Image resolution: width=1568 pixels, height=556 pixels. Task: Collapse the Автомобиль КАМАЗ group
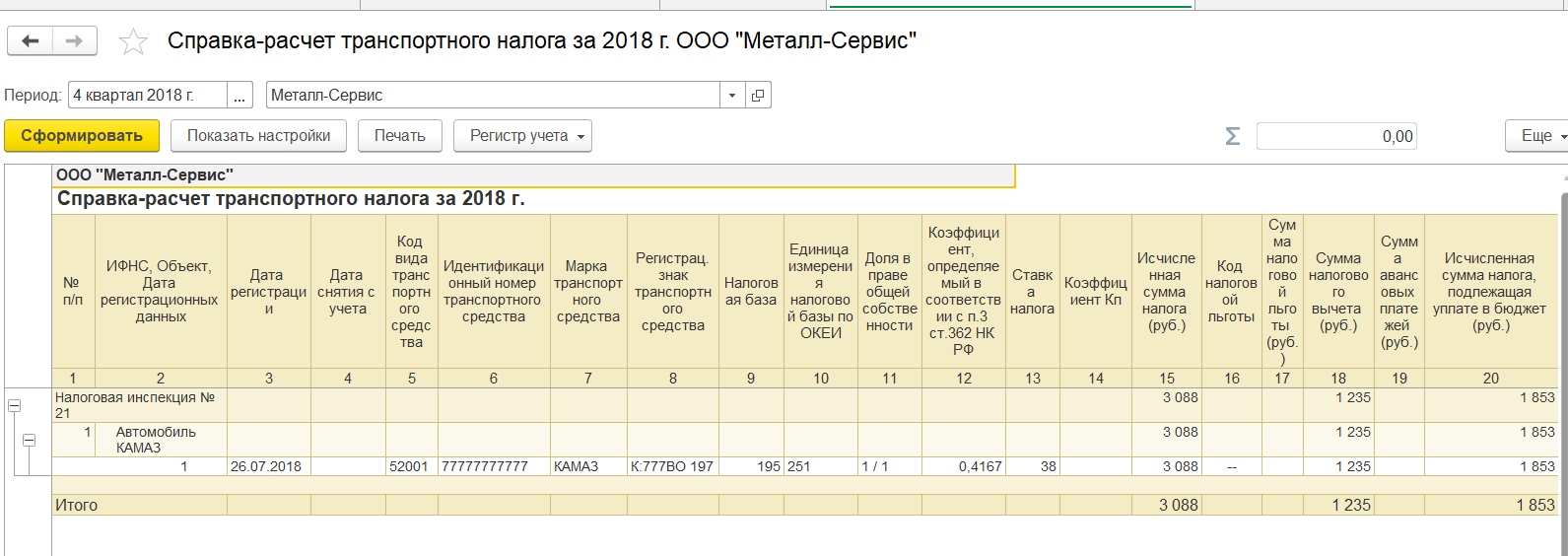tap(30, 440)
